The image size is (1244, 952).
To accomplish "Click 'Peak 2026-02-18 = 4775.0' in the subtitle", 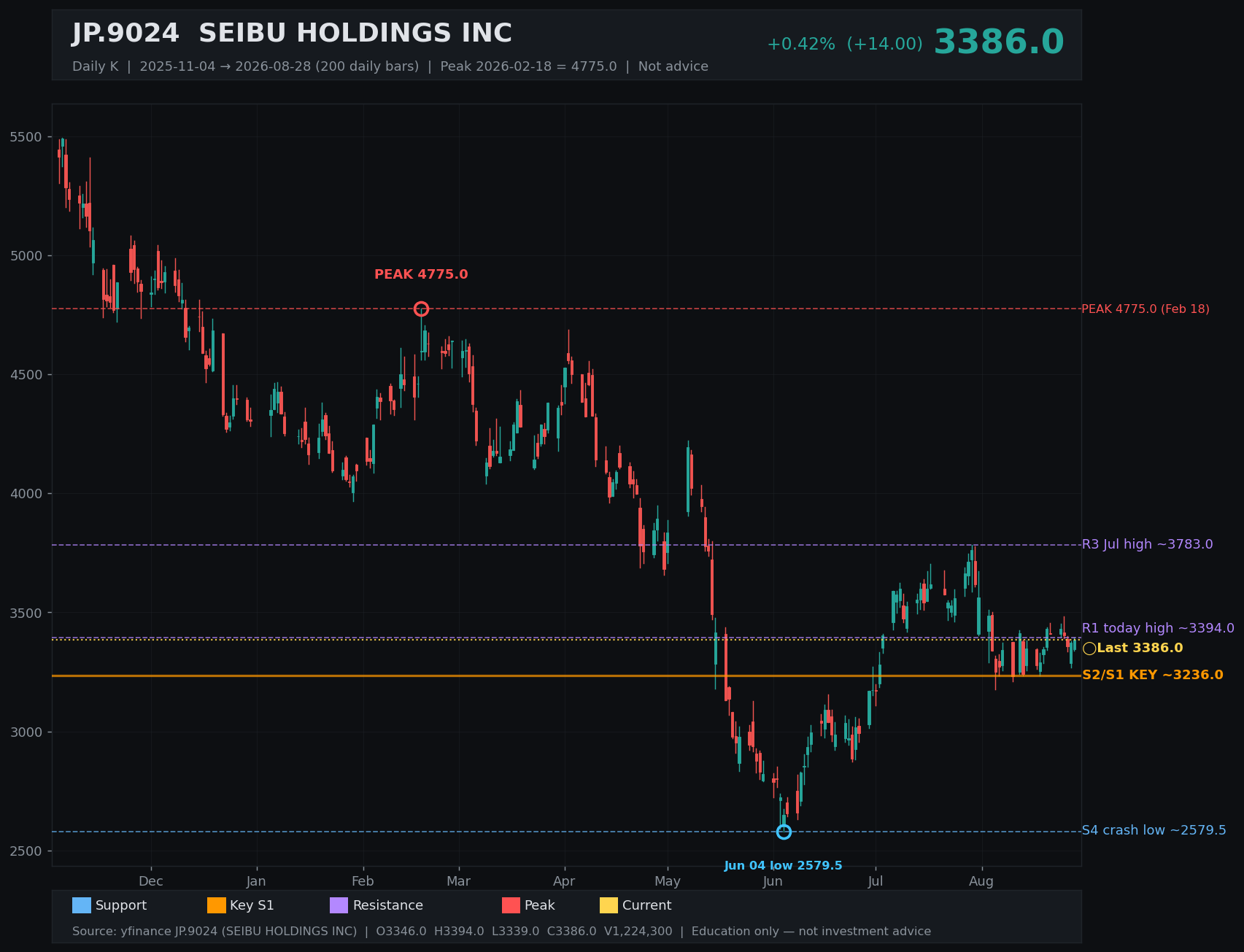I will coord(528,66).
